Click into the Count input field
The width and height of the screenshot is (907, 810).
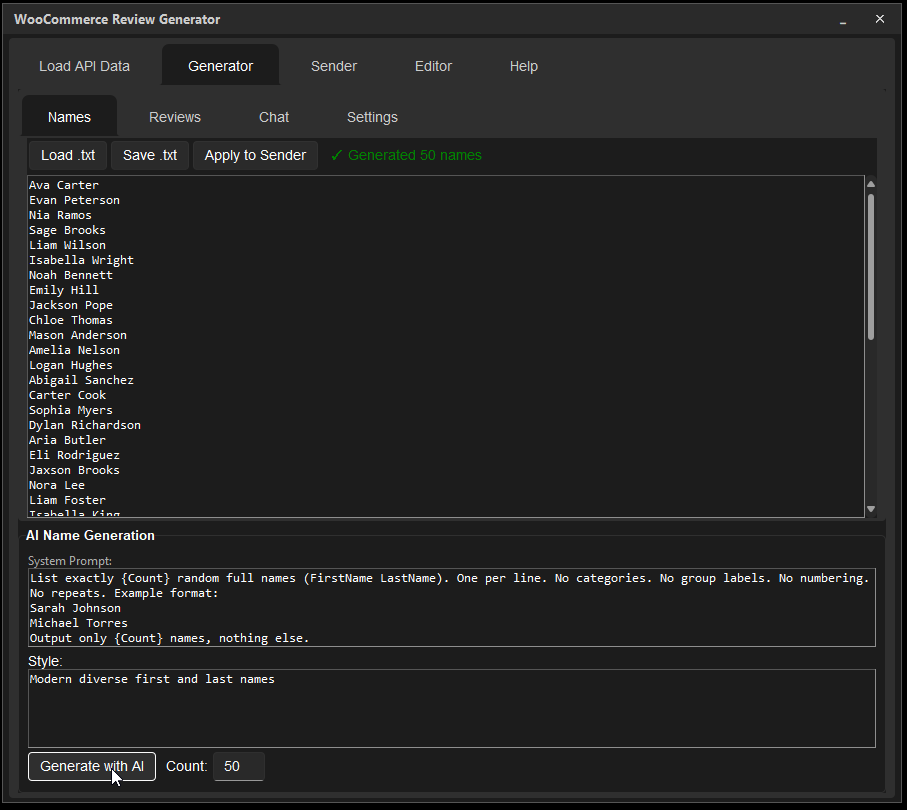pyautogui.click(x=239, y=766)
